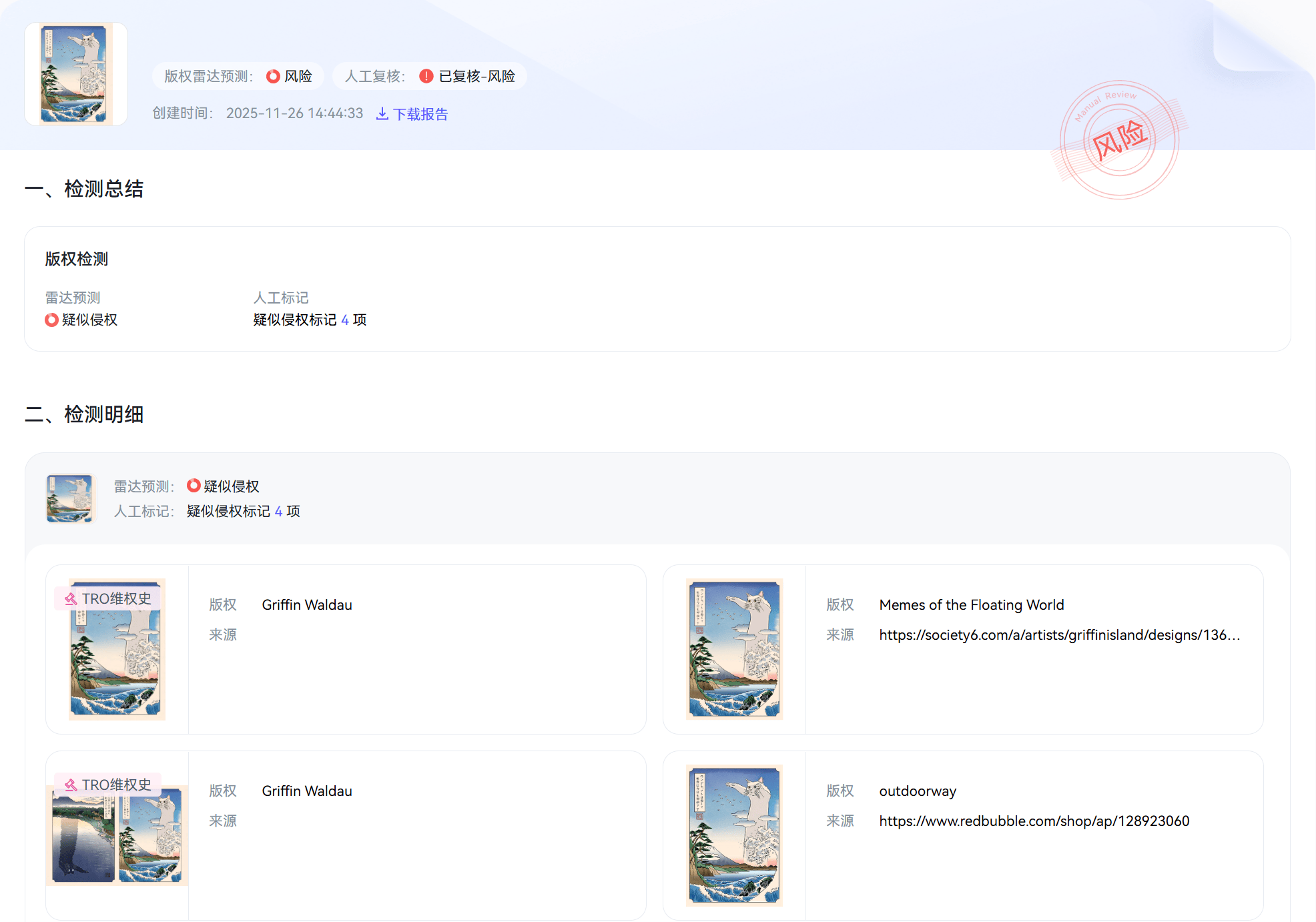Image resolution: width=1316 pixels, height=922 pixels.
Task: Click the 疑似侵权 ring icon in the summary
Action: click(51, 320)
